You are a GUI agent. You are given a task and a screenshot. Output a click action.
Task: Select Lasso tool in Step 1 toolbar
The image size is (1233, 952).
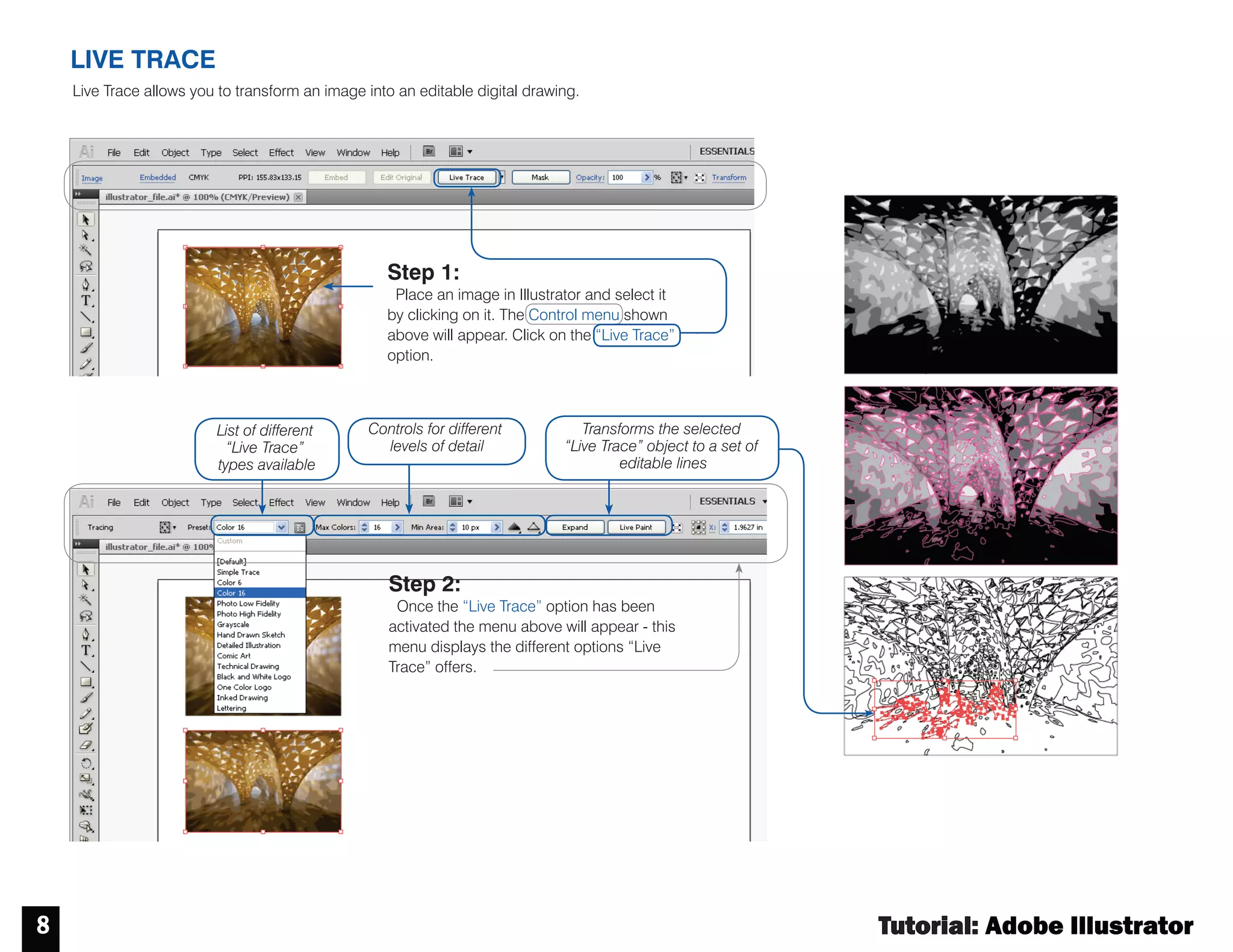86,266
